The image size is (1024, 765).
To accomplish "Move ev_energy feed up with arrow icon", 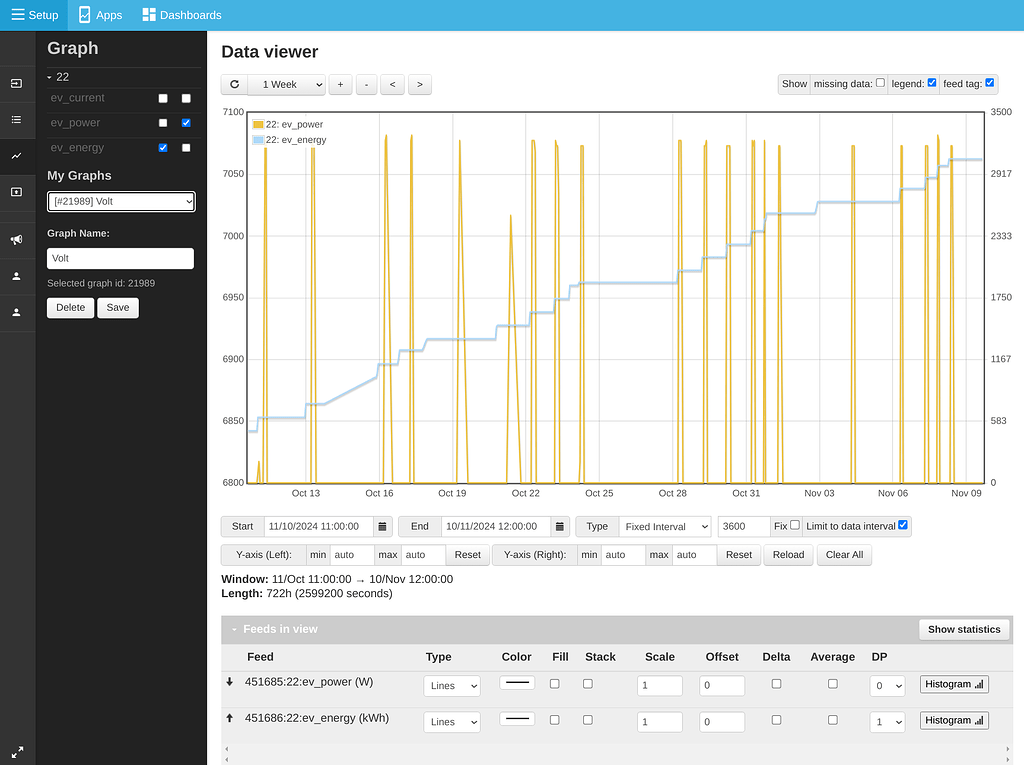I will tap(229, 718).
